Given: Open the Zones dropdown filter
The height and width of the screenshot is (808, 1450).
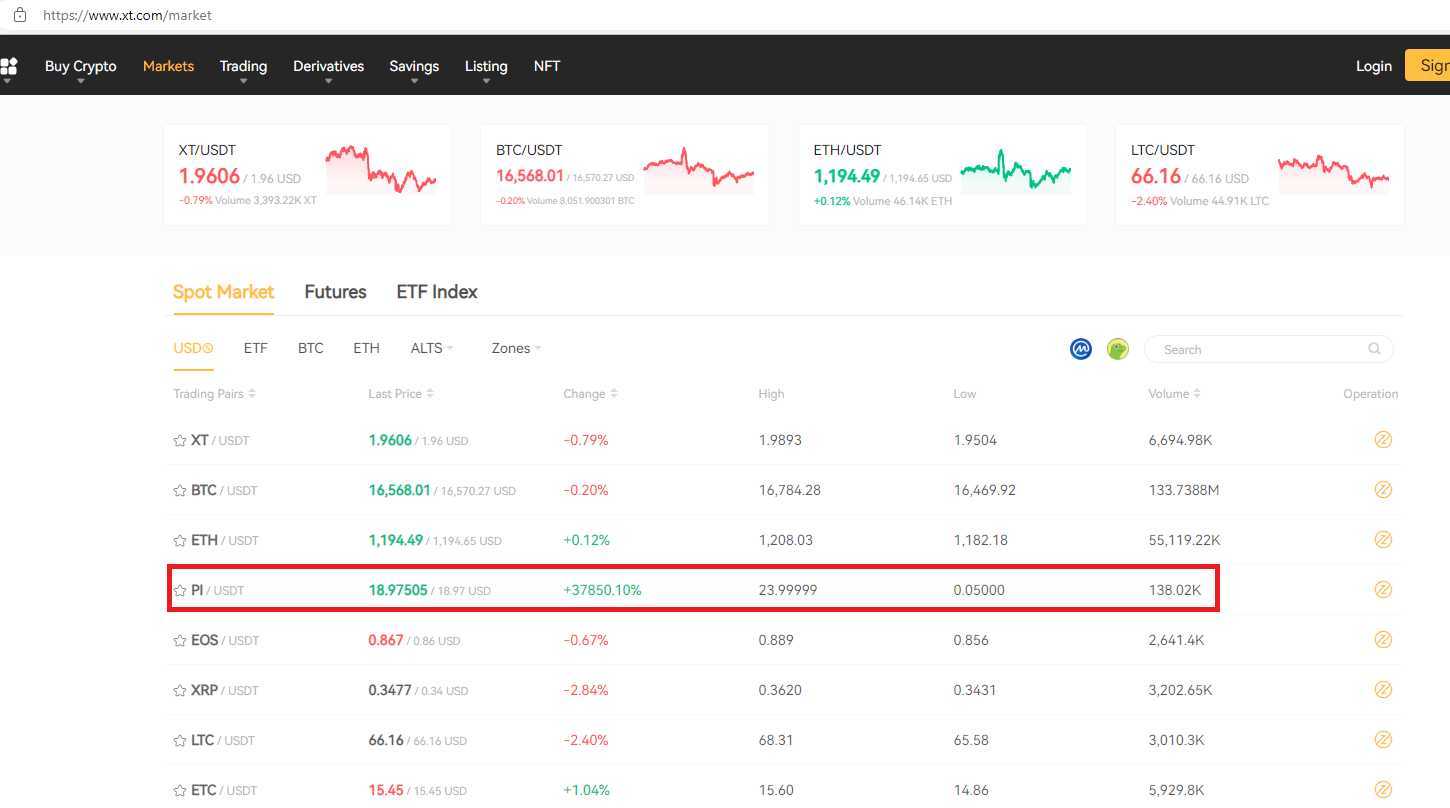Looking at the screenshot, I should point(516,348).
